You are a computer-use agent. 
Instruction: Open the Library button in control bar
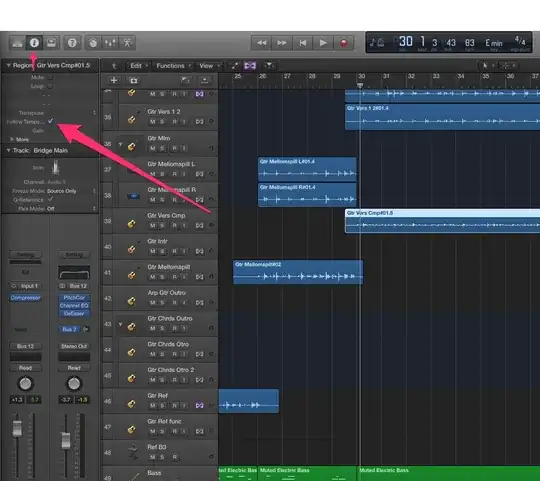[17, 43]
